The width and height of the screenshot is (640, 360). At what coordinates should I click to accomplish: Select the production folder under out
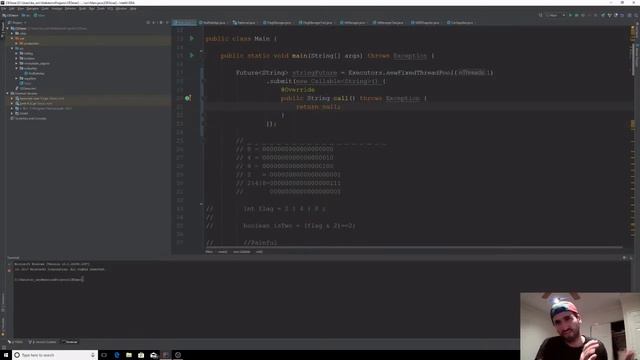pos(29,43)
